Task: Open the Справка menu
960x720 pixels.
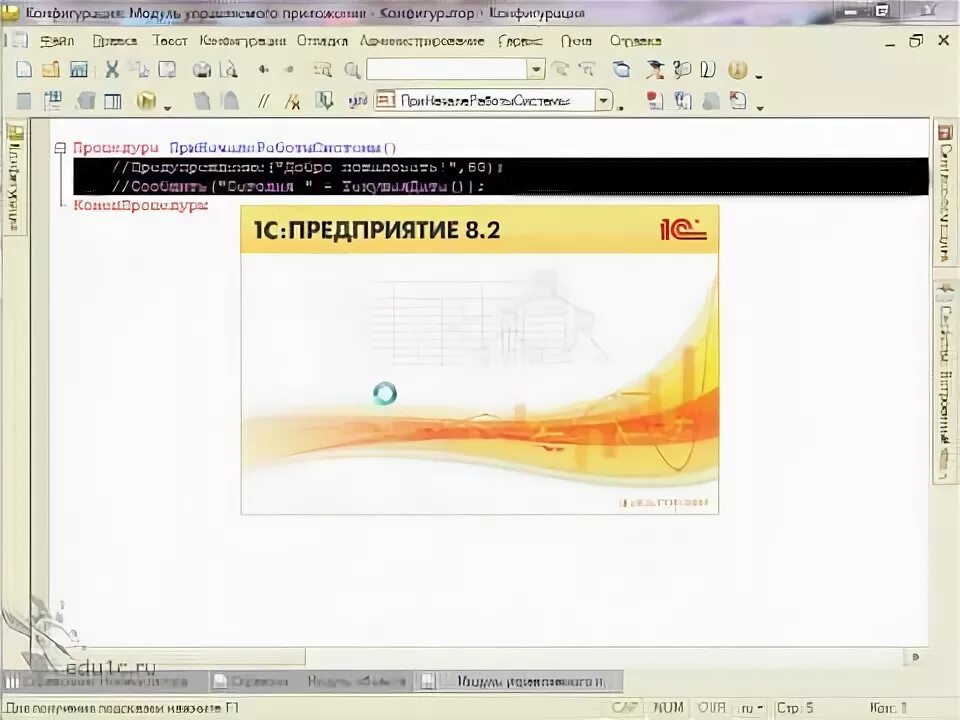Action: click(x=636, y=41)
